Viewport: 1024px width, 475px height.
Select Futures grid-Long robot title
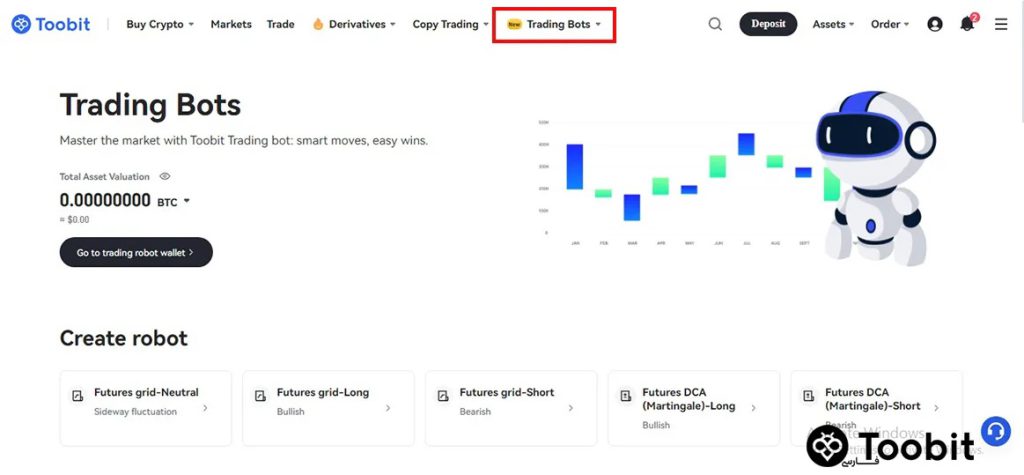[x=323, y=393]
